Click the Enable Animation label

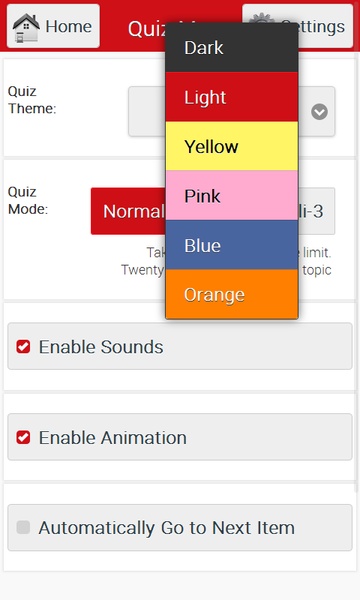[113, 437]
